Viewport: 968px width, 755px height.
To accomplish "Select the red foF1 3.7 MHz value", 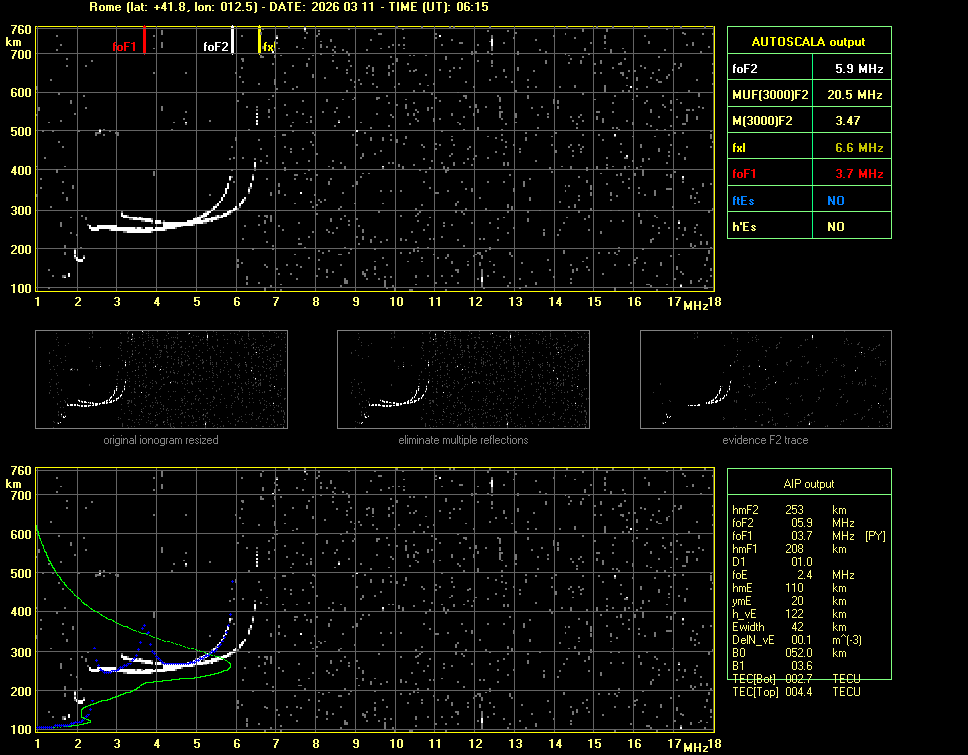I will (x=859, y=174).
